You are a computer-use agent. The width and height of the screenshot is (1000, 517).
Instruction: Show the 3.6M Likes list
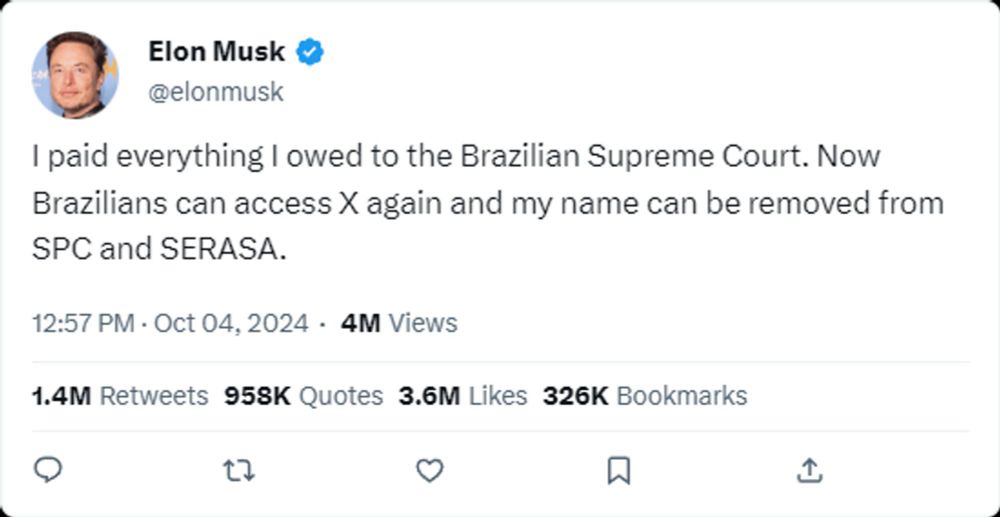[x=462, y=396]
